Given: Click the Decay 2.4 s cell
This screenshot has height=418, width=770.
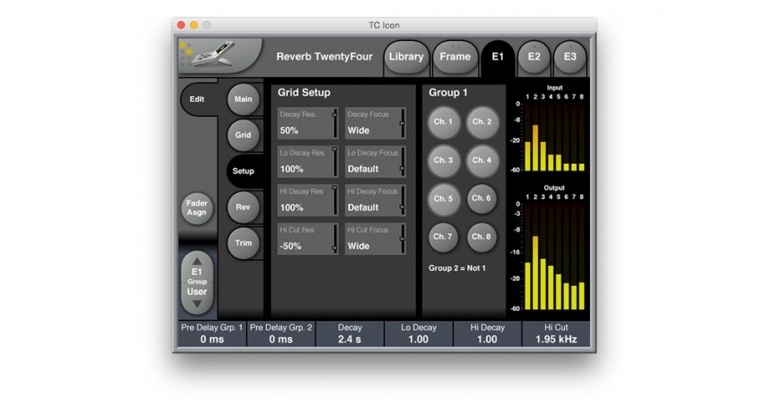Looking at the screenshot, I should [350, 334].
